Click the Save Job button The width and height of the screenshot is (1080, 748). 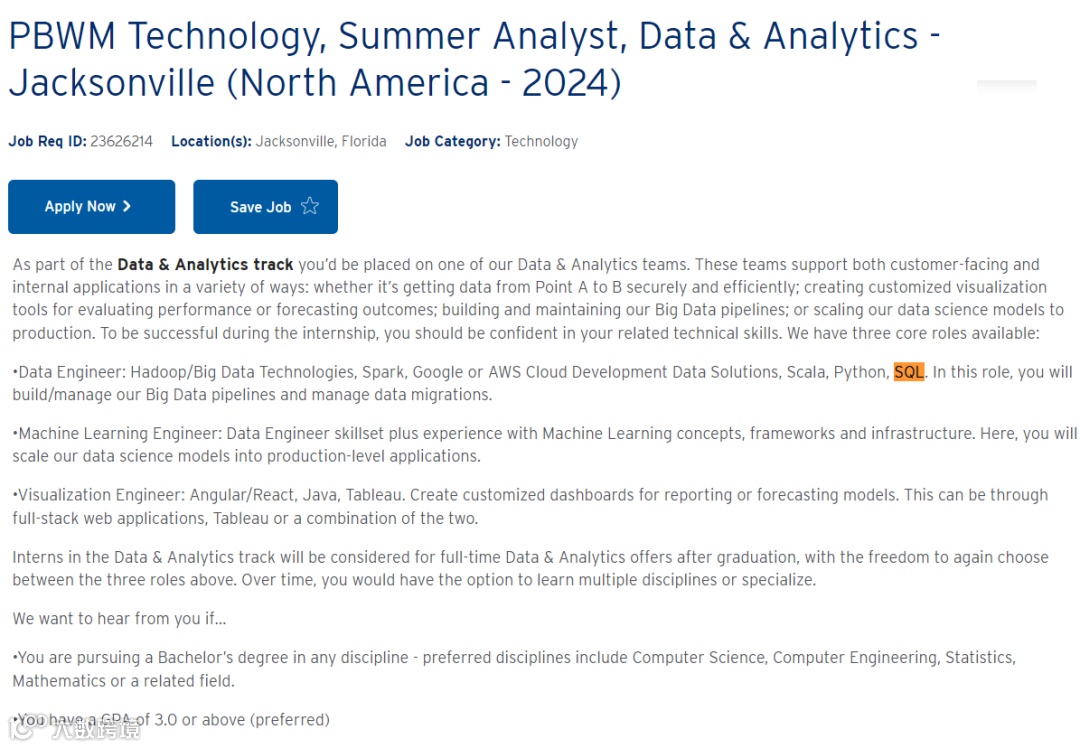265,207
